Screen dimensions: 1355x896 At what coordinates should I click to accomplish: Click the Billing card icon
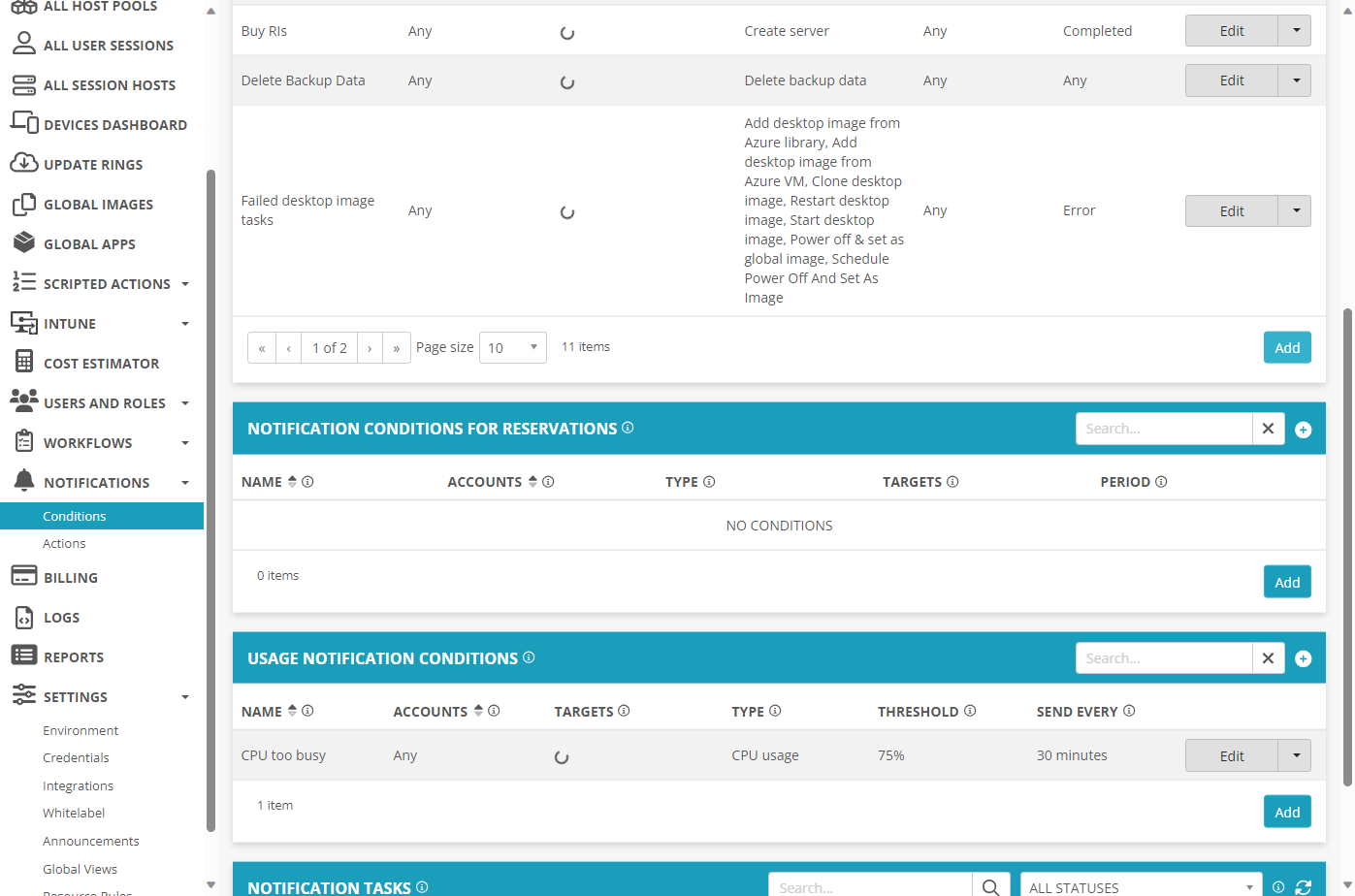tap(24, 576)
